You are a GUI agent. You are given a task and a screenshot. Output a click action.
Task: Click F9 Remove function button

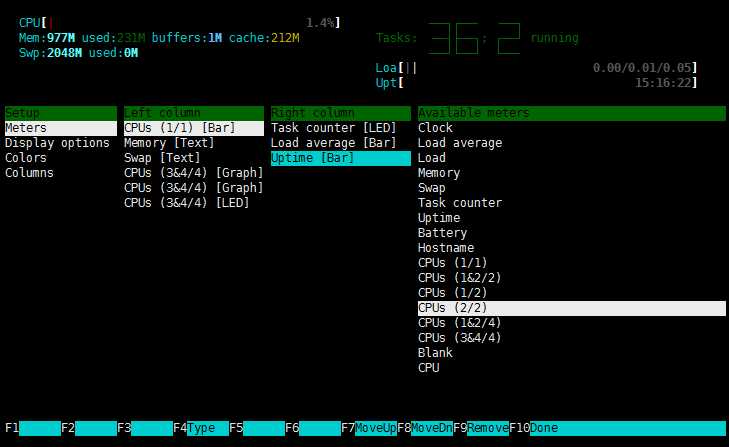481,428
